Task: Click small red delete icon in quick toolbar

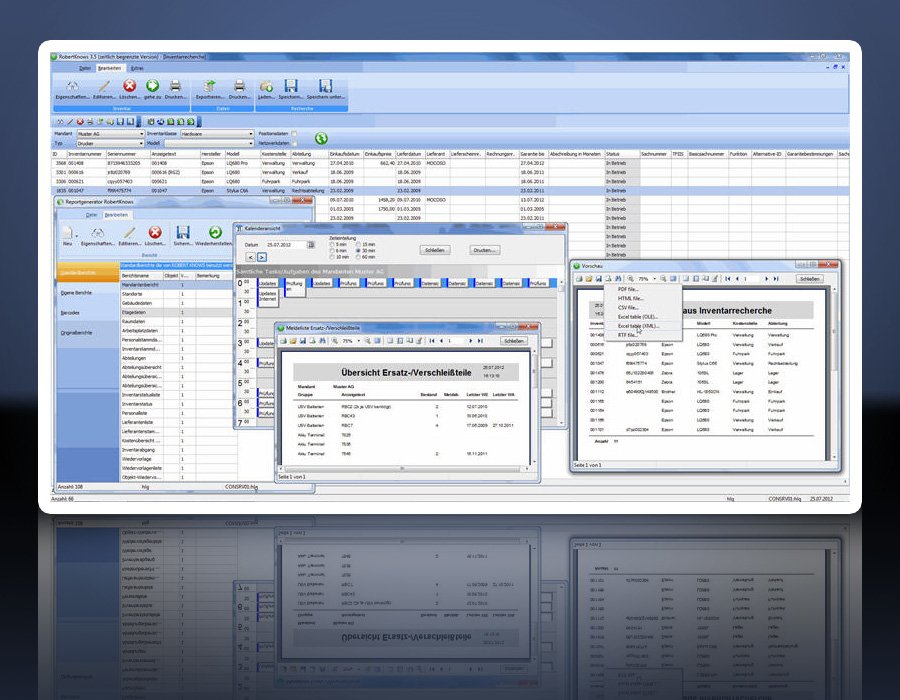Action: coord(80,122)
